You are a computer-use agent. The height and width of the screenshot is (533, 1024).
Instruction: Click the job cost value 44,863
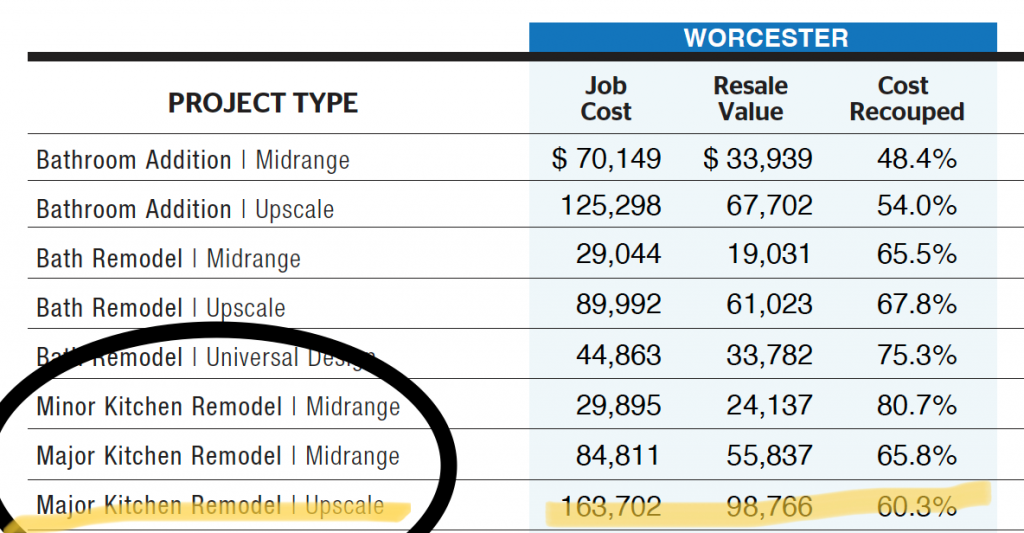coord(618,355)
